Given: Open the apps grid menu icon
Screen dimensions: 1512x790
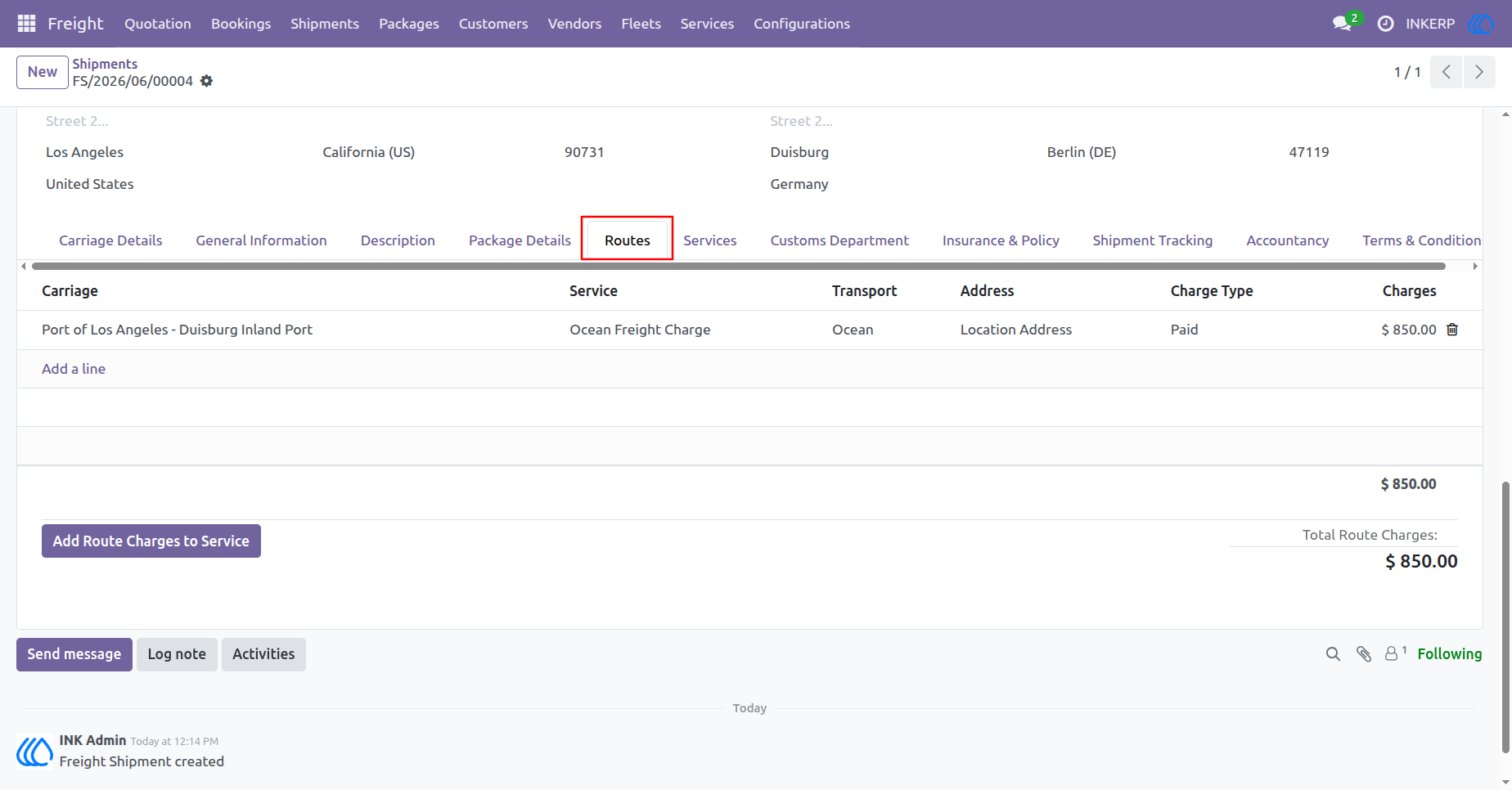Looking at the screenshot, I should (x=26, y=24).
